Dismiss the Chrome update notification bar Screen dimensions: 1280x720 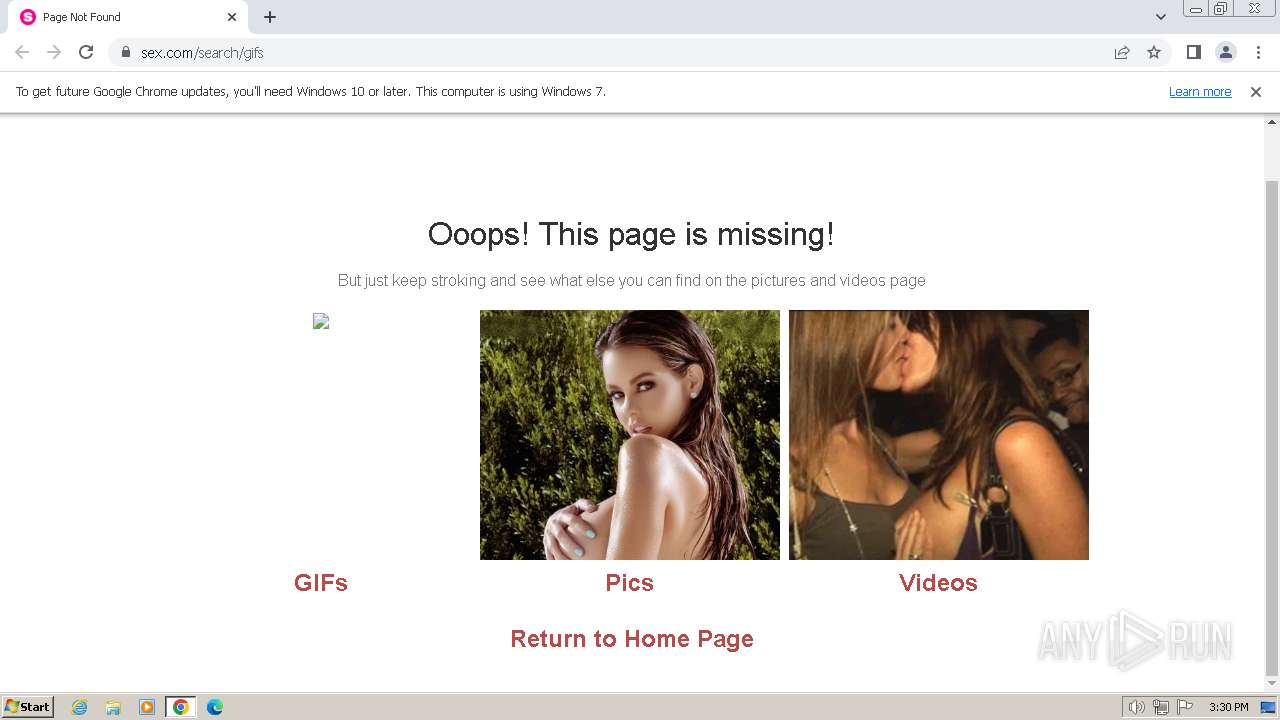(x=1256, y=91)
